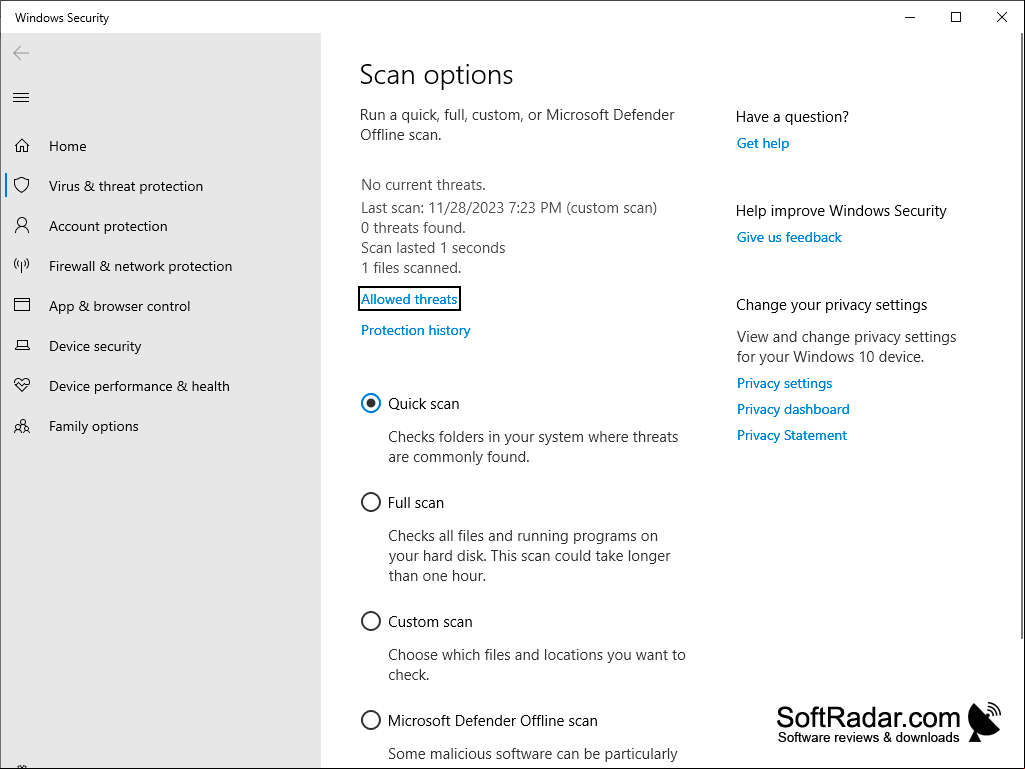Image resolution: width=1025 pixels, height=769 pixels.
Task: Click the Home house icon
Action: click(x=22, y=146)
